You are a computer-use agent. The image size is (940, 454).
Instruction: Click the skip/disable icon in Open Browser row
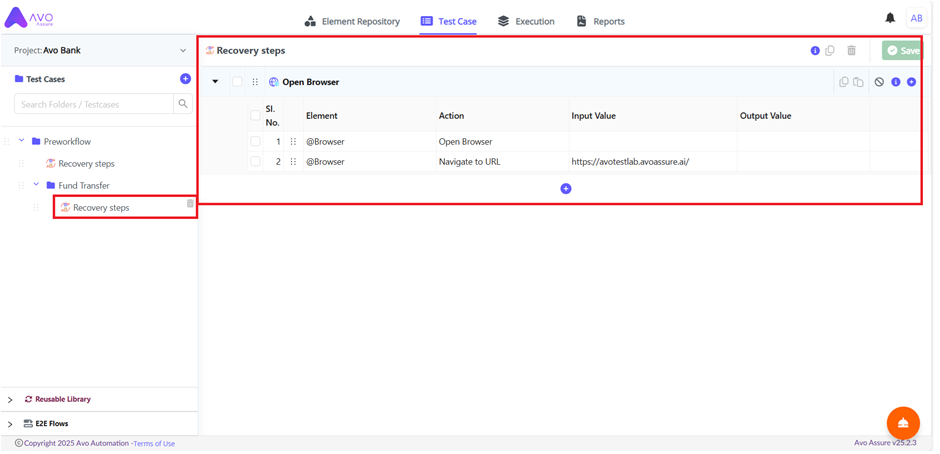pyautogui.click(x=879, y=82)
